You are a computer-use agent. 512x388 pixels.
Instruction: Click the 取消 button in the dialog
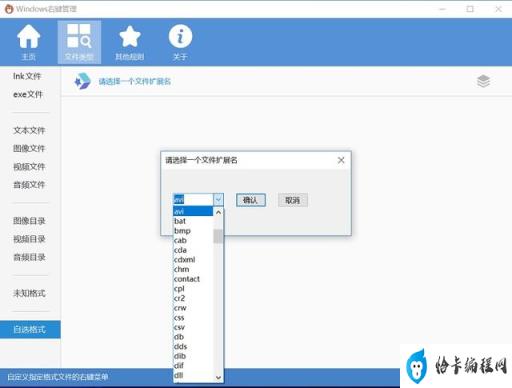pos(293,200)
